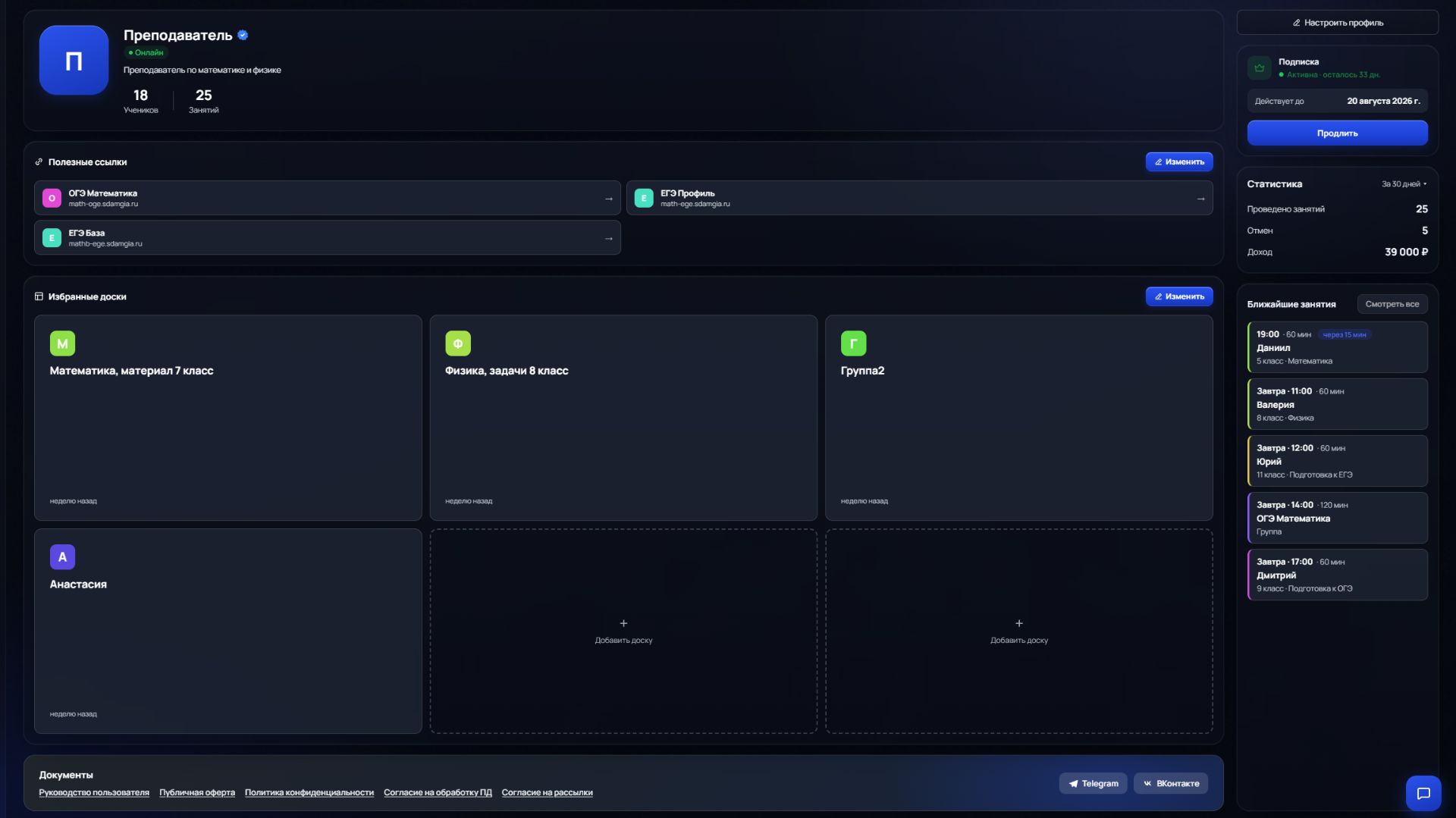
Task: Open tomorrow's 17:00 lesson with Дмитрий
Action: tap(1337, 575)
